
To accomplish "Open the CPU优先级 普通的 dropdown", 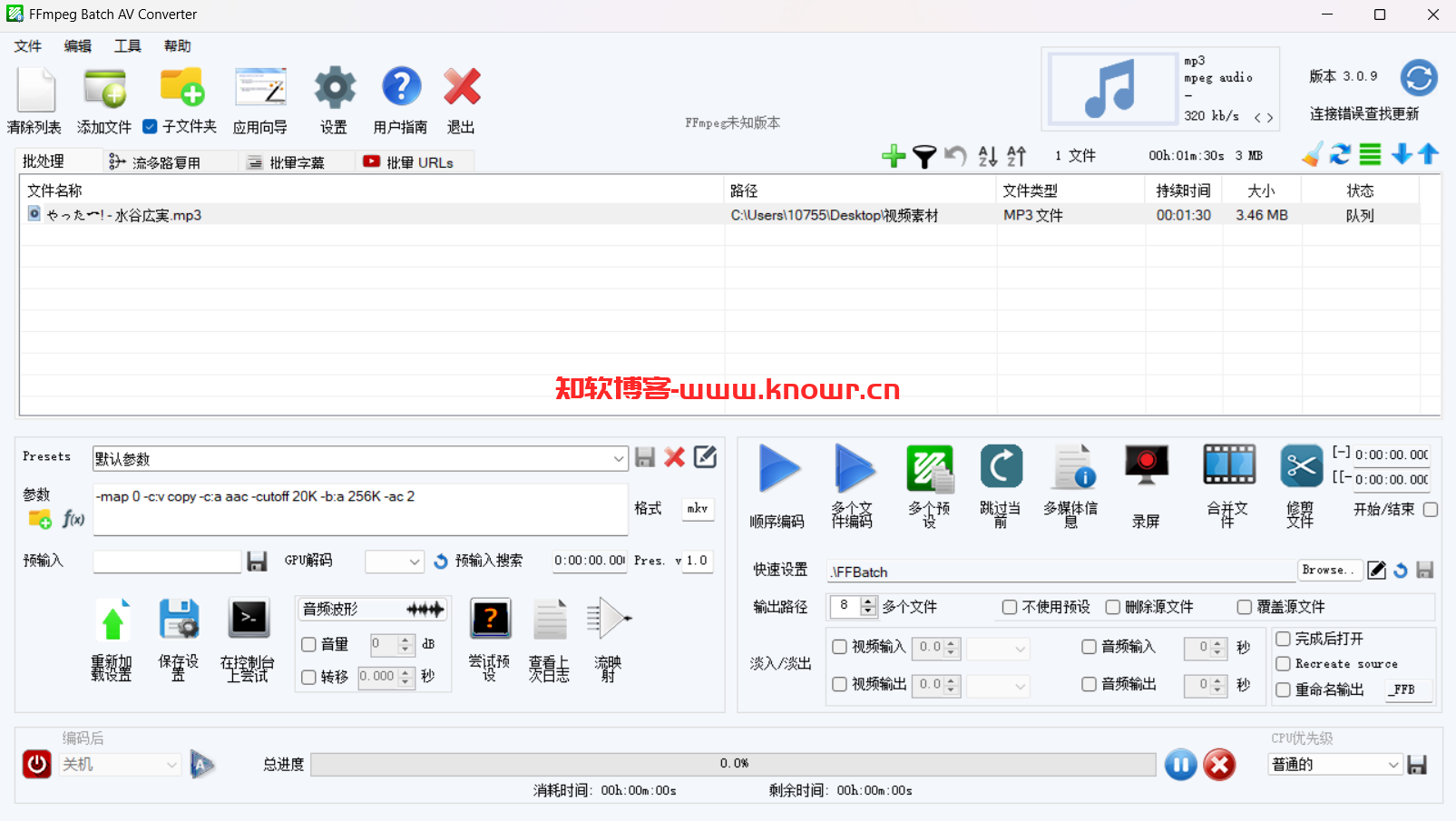I will click(x=1335, y=765).
